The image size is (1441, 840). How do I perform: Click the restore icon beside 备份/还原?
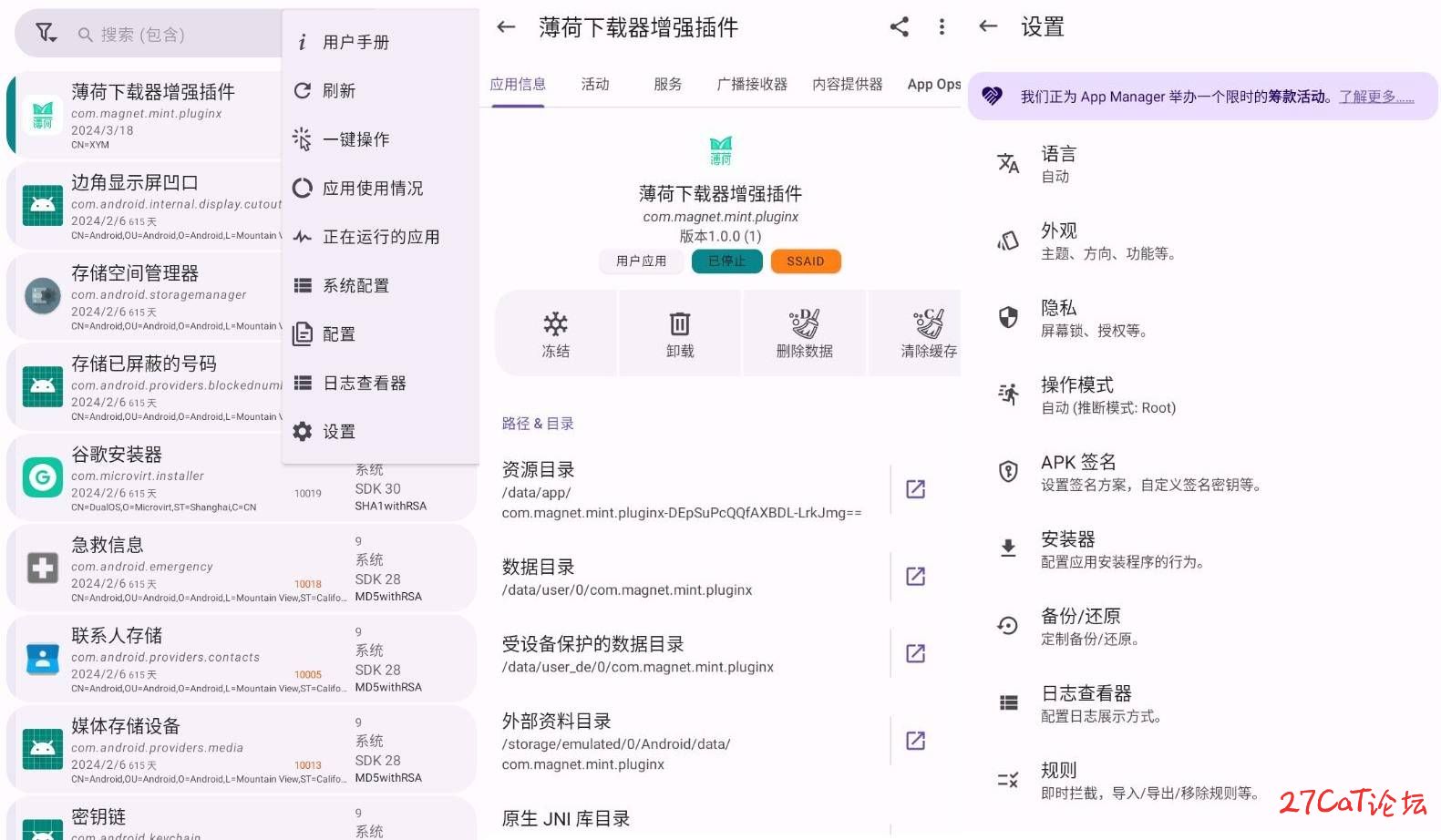point(1008,625)
